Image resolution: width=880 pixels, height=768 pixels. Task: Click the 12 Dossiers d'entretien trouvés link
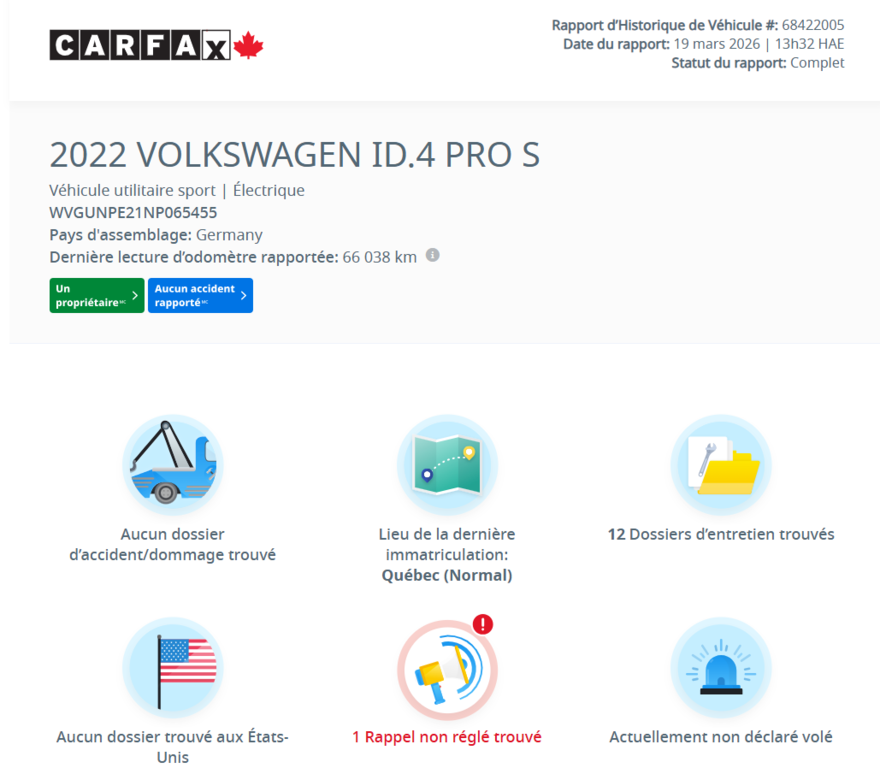(720, 534)
